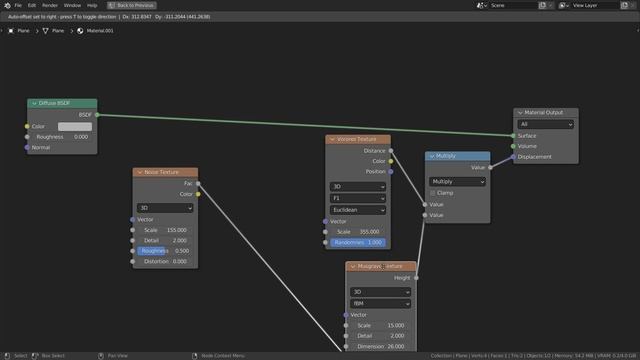This screenshot has height=360, width=640.
Task: Open the Help menu
Action: pos(92,5)
